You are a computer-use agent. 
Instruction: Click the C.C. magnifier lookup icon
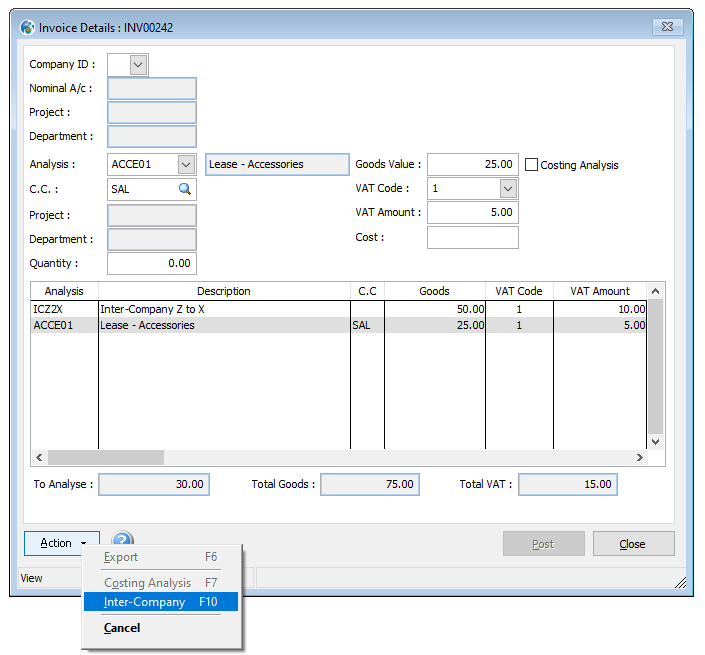tap(185, 189)
